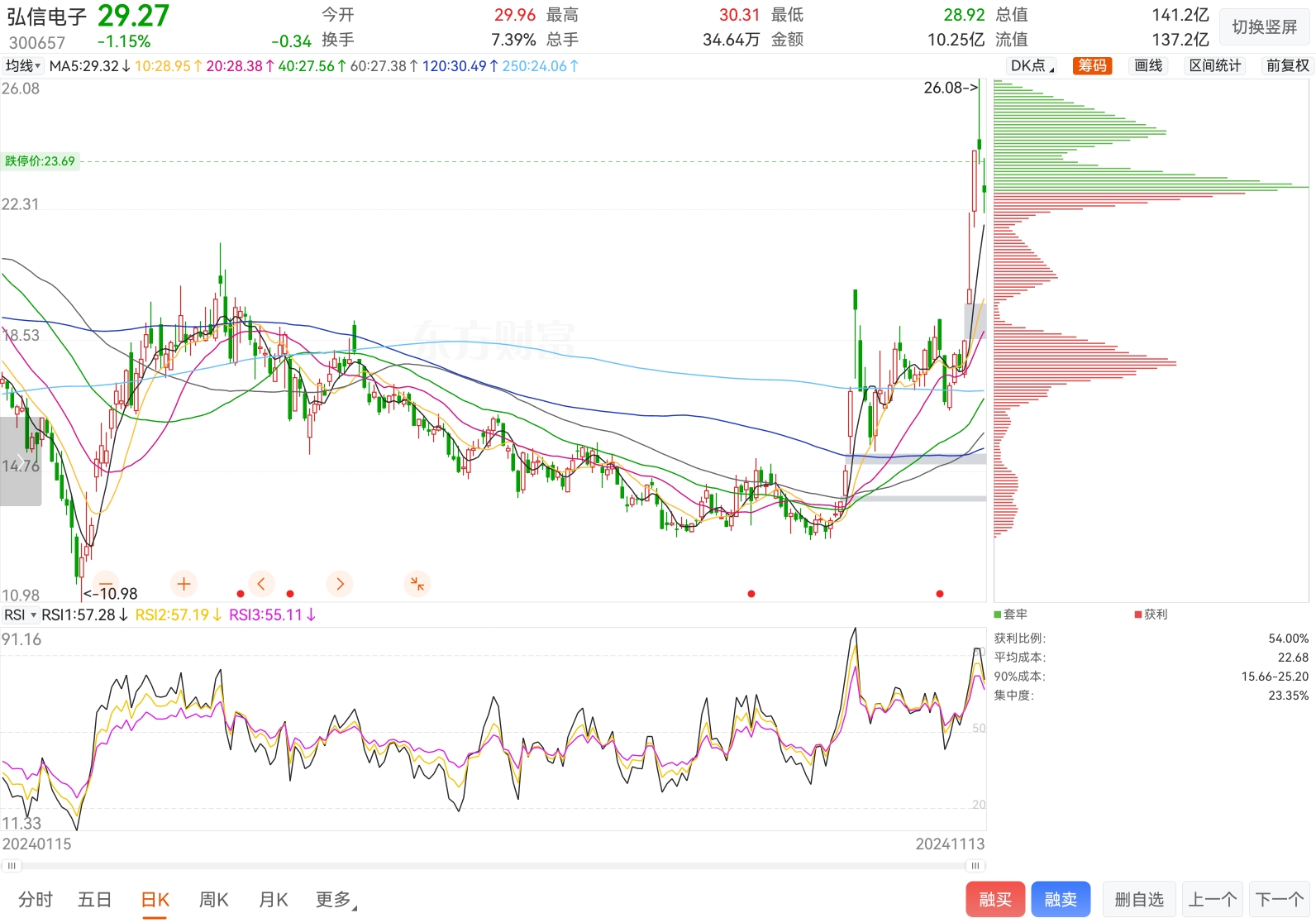Click the RSI1:57.28 value label
1316x923 pixels.
click(x=84, y=615)
